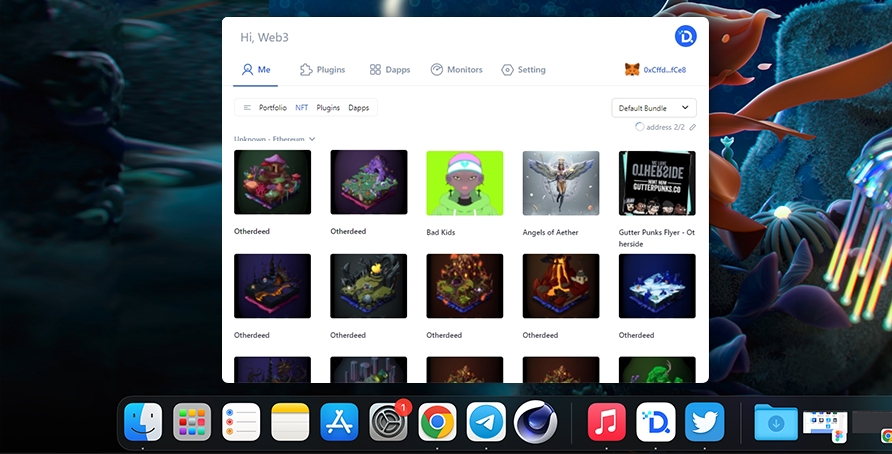Open the purple crystal cave Otherdeed thumbnail
The image size is (892, 454).
[369, 182]
